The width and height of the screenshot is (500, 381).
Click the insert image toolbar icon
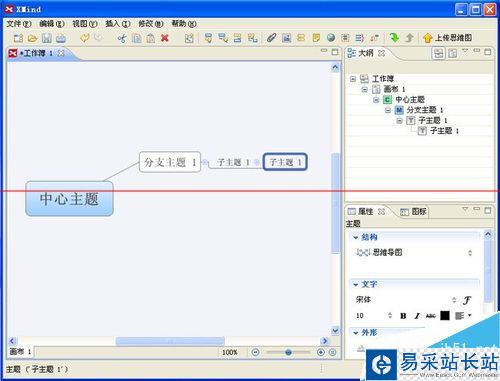[x=286, y=38]
